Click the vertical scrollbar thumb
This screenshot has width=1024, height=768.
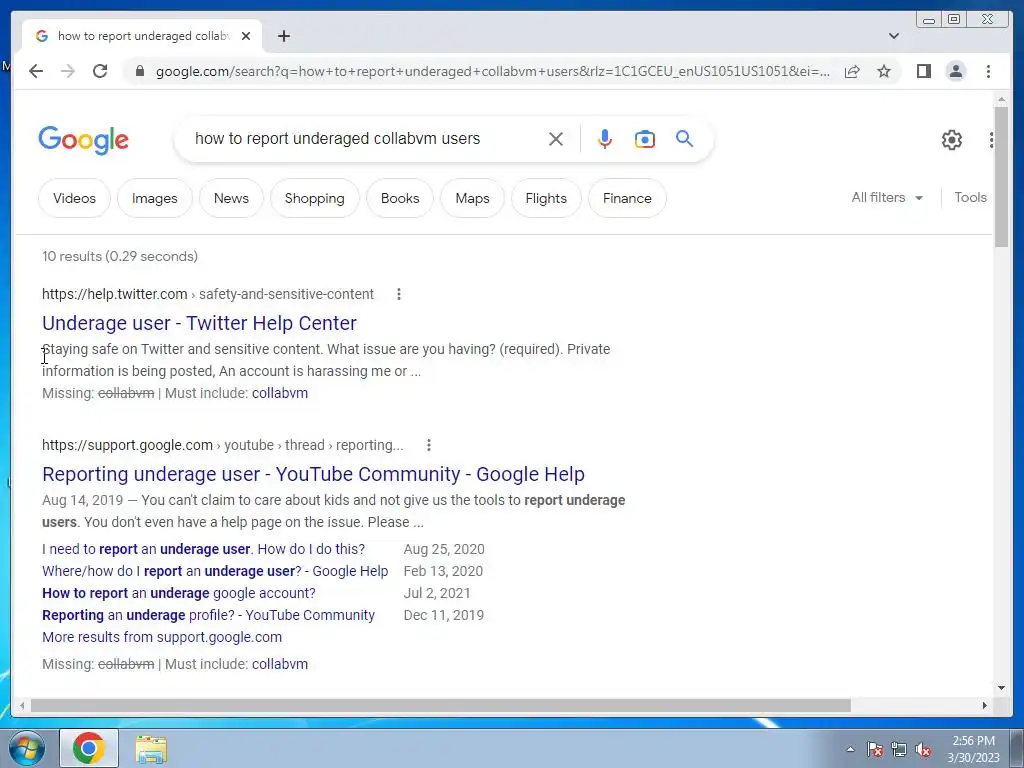point(1001,176)
